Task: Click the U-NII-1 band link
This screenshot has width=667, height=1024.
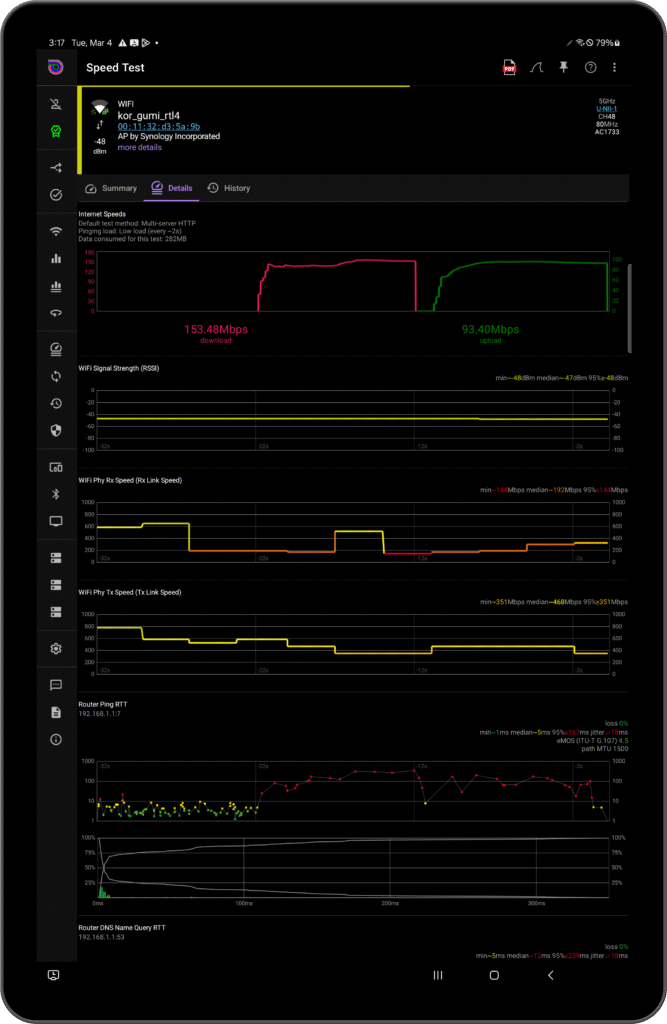Action: click(607, 109)
